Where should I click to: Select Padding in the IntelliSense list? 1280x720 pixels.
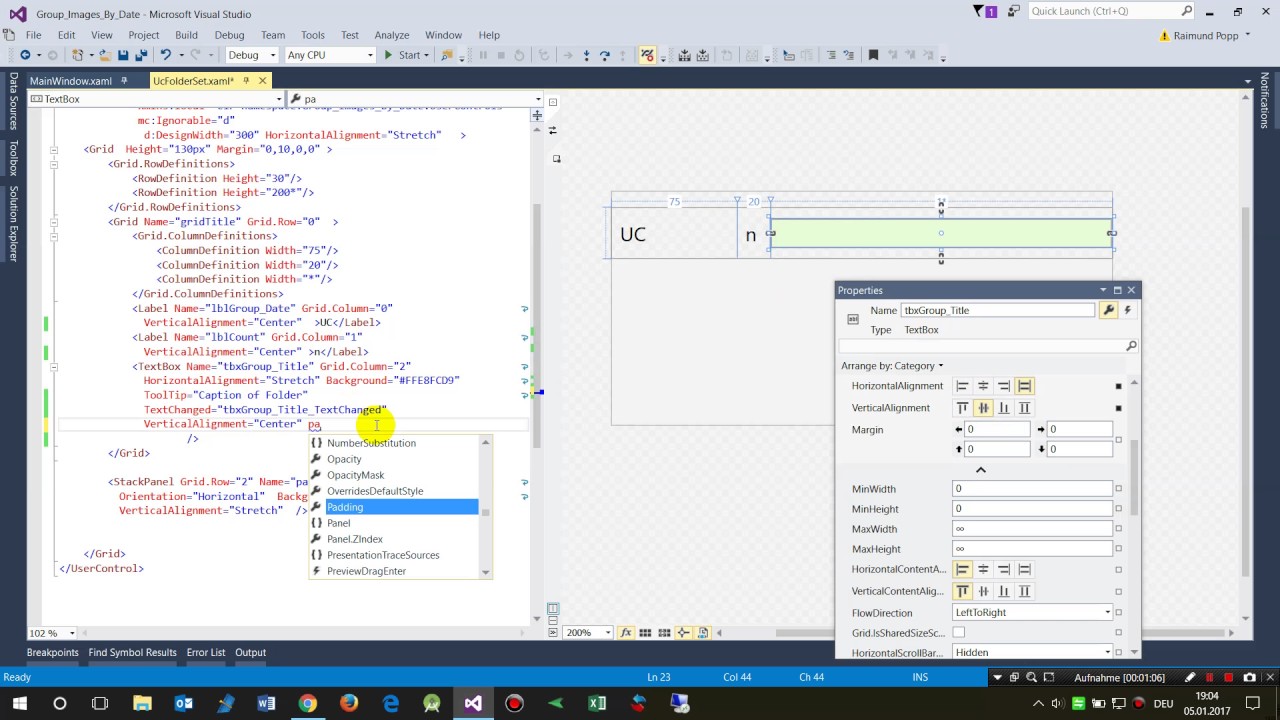[x=394, y=507]
